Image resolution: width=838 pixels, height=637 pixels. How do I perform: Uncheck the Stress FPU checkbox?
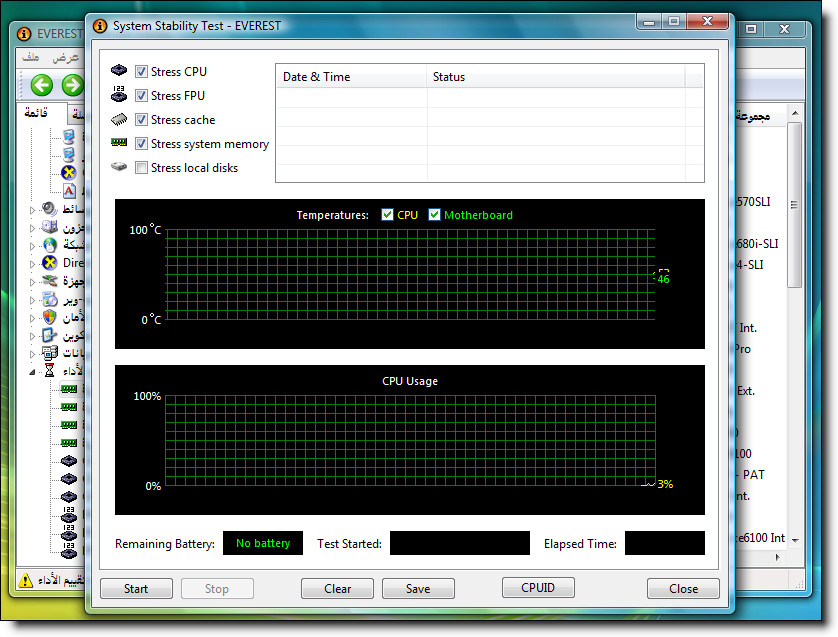click(141, 96)
